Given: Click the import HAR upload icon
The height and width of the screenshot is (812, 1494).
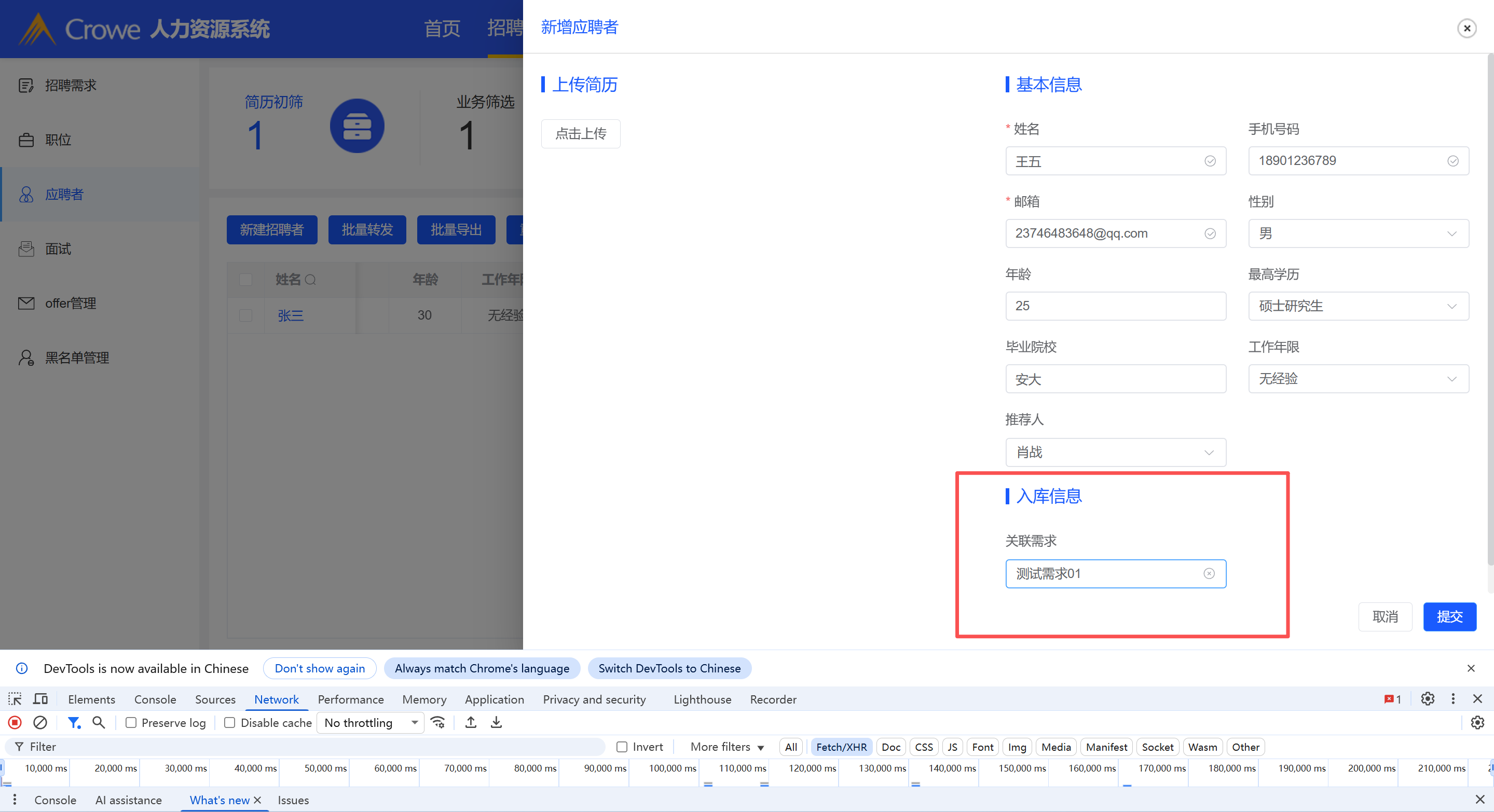Looking at the screenshot, I should (471, 723).
